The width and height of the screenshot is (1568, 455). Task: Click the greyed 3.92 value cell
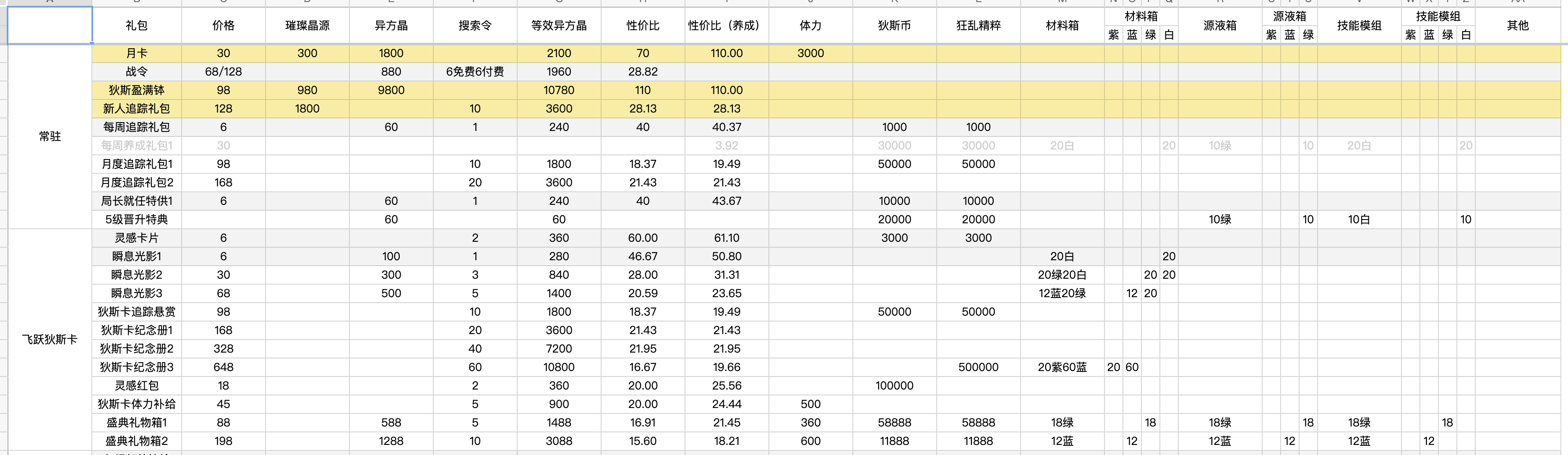(727, 146)
